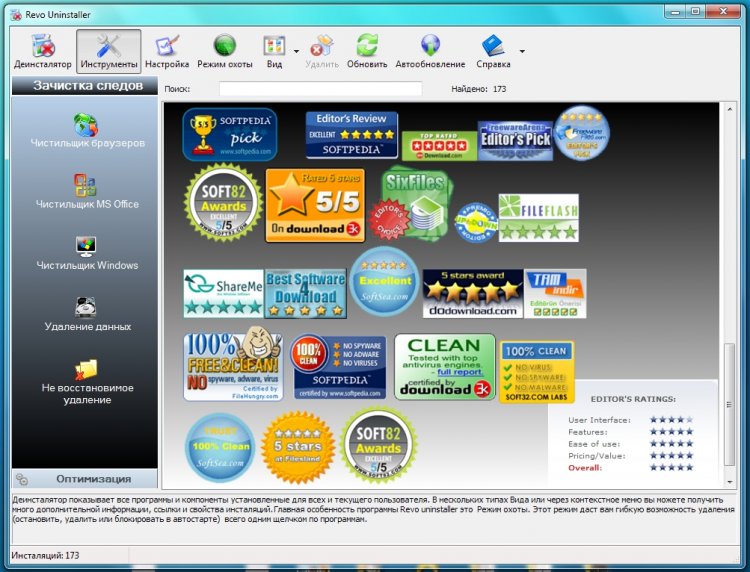The width and height of the screenshot is (750, 572).
Task: Click the 5 stars at Filesland badge
Action: 298,448
